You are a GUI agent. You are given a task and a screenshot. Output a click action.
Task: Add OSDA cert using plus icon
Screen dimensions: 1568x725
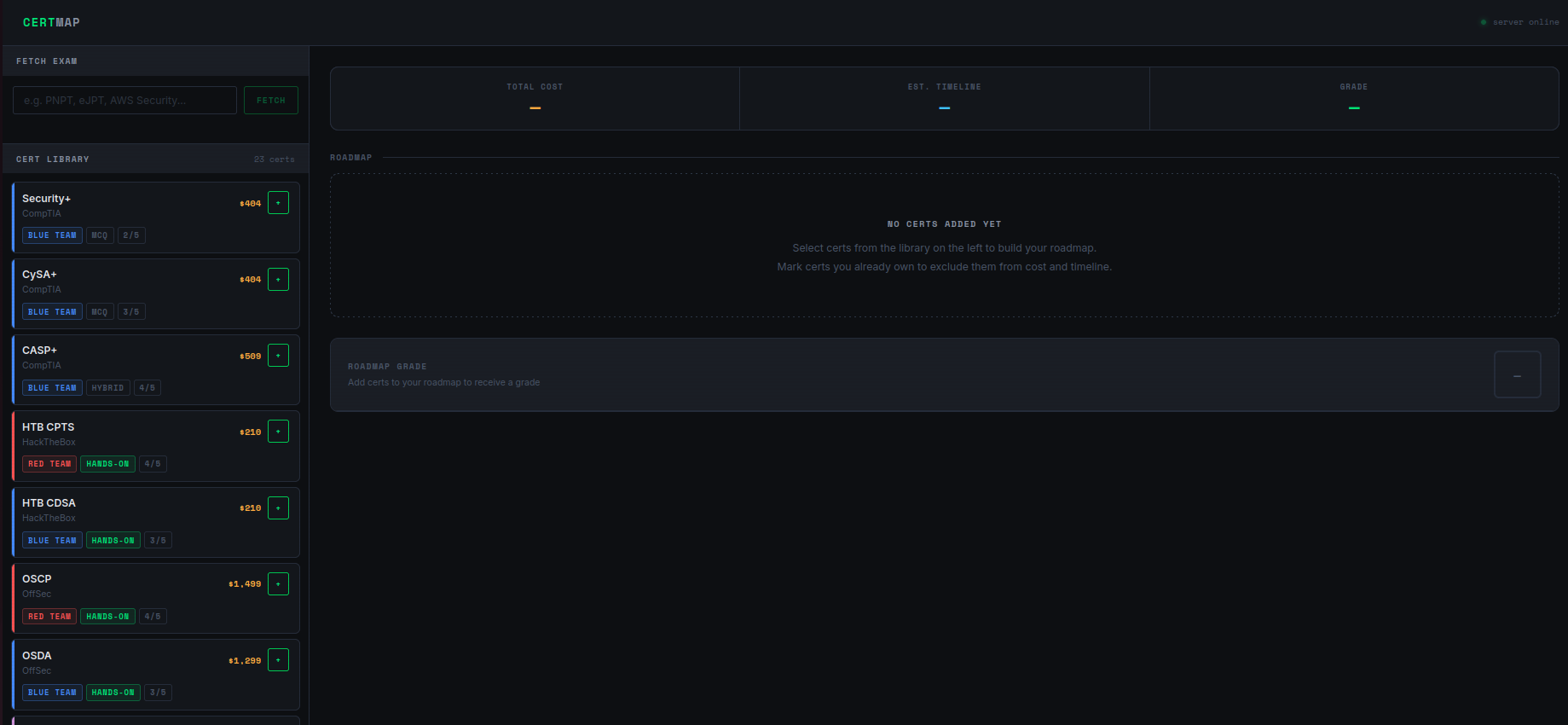tap(278, 660)
